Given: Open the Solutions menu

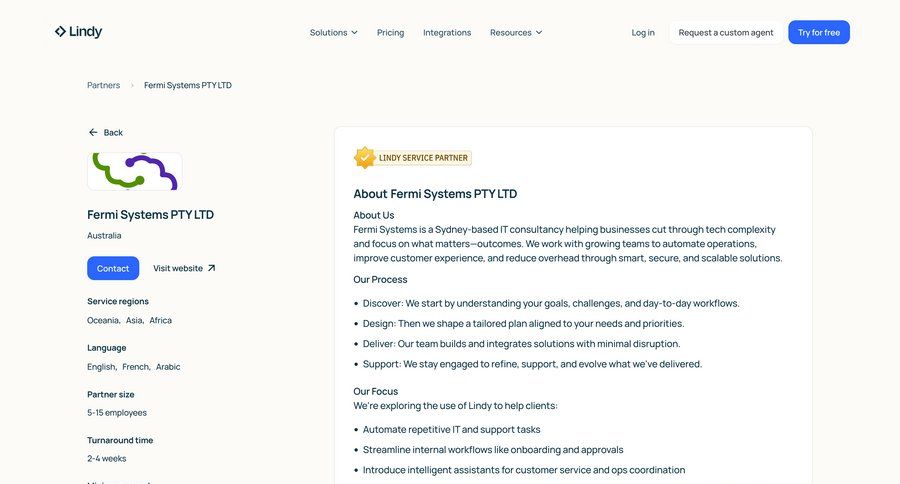Looking at the screenshot, I should [333, 33].
